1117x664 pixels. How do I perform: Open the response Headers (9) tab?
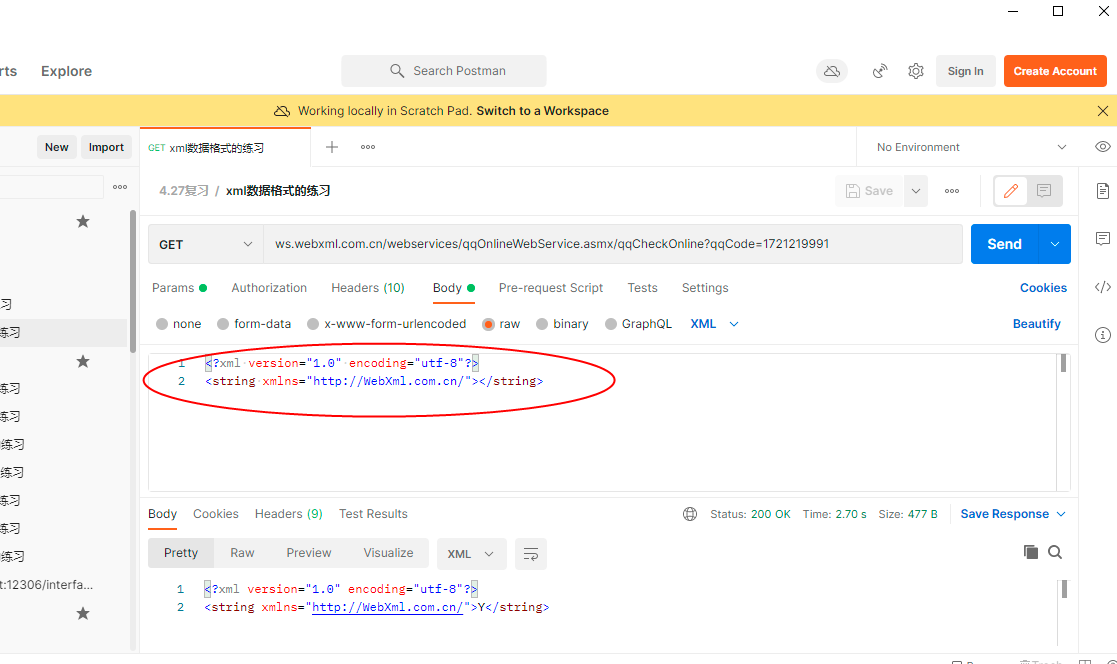pos(289,514)
